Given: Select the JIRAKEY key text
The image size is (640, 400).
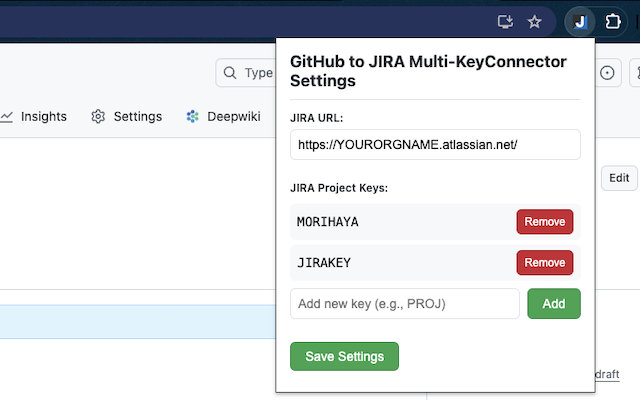Looking at the screenshot, I should click(x=324, y=262).
